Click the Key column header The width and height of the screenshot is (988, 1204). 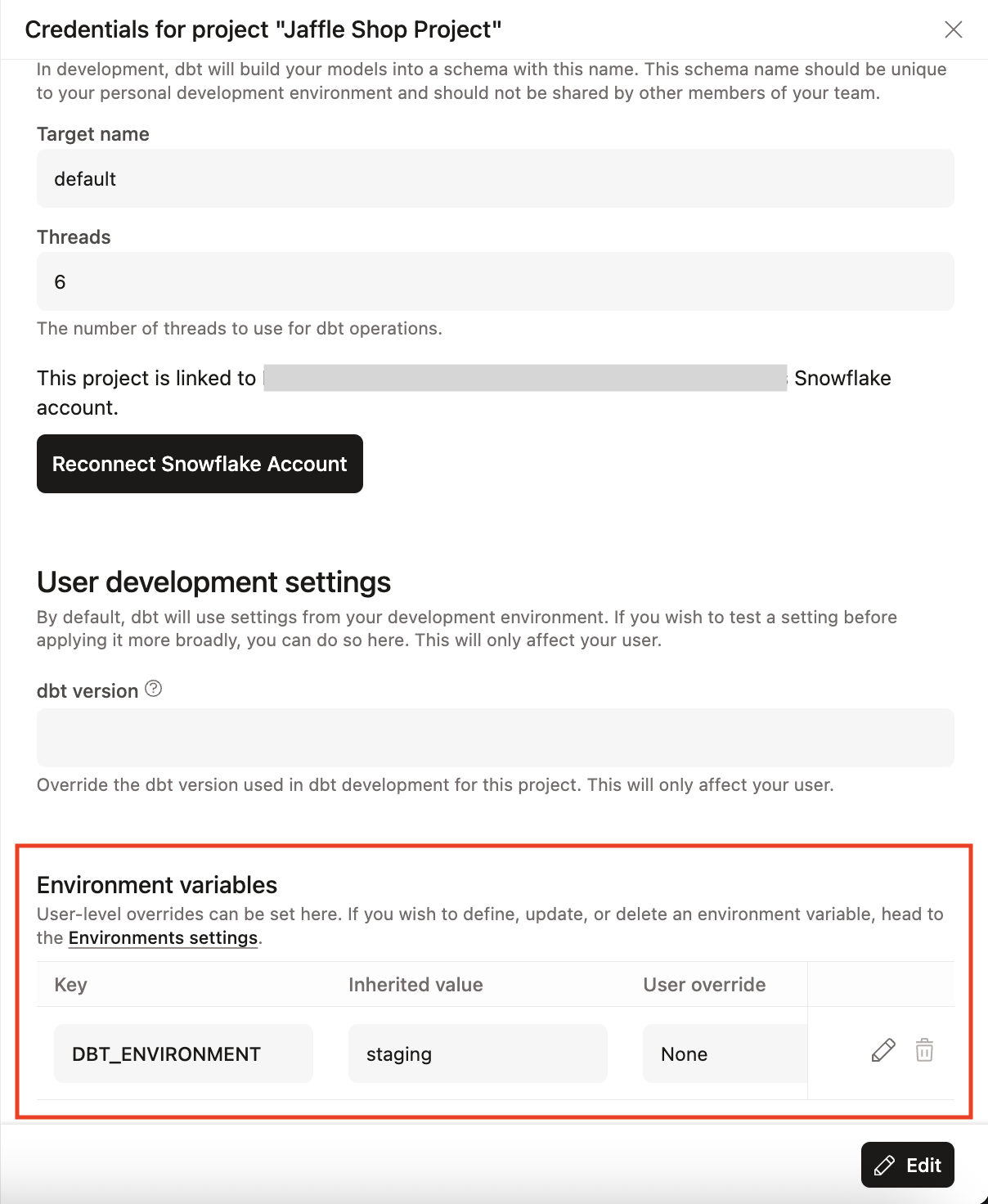click(70, 985)
